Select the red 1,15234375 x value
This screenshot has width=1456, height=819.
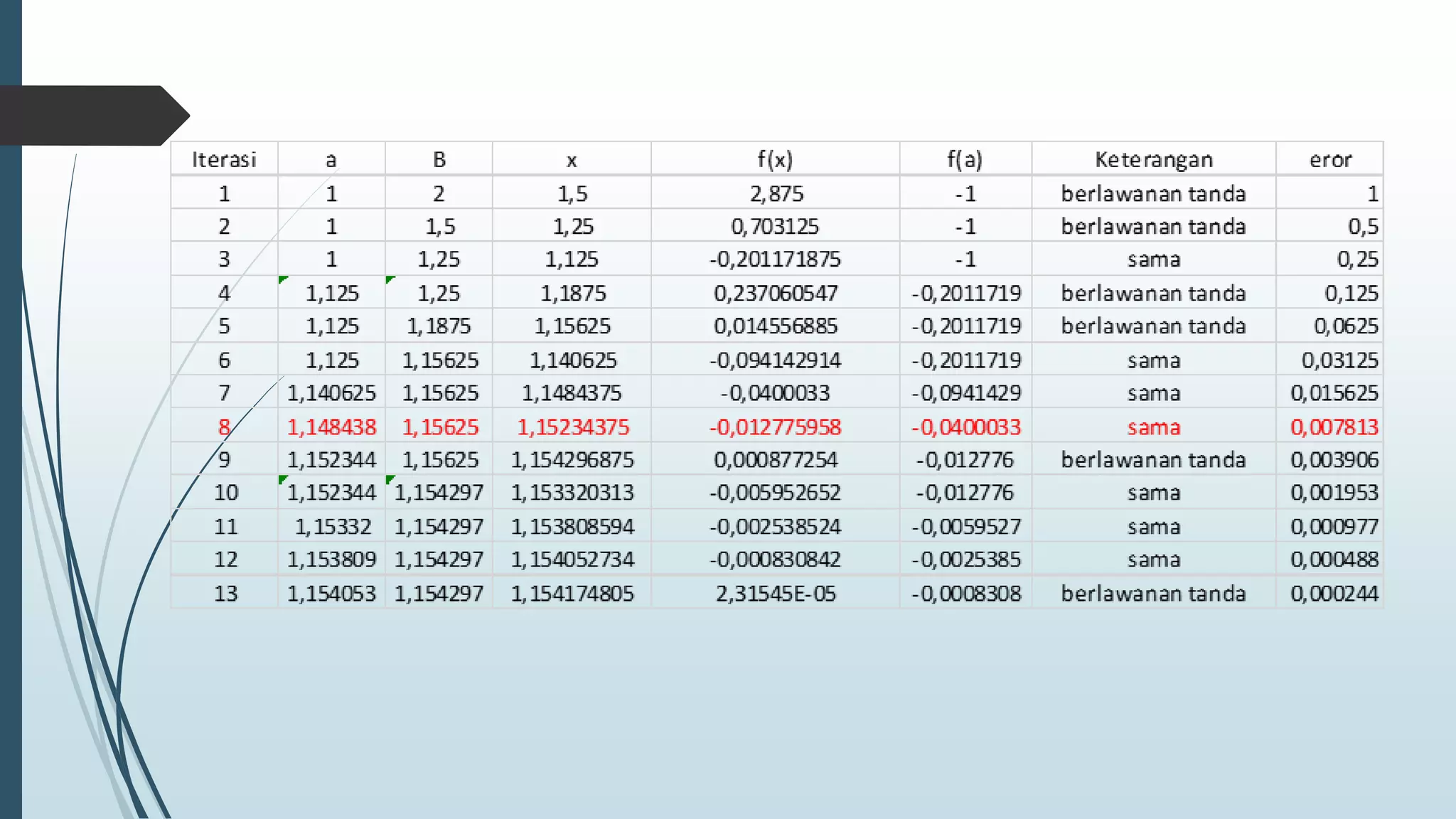pos(572,427)
